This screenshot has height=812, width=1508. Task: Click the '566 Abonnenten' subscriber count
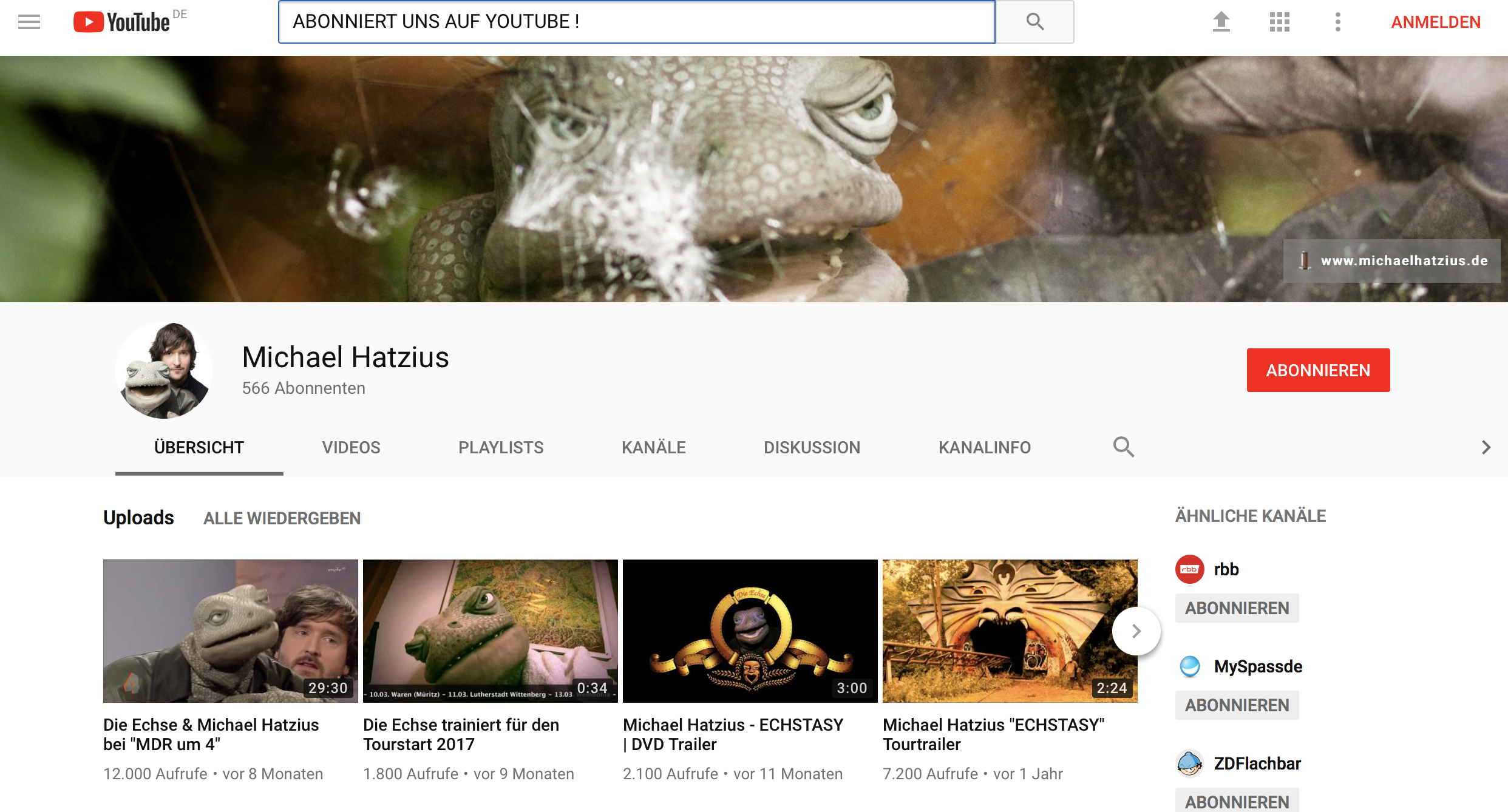tap(304, 388)
